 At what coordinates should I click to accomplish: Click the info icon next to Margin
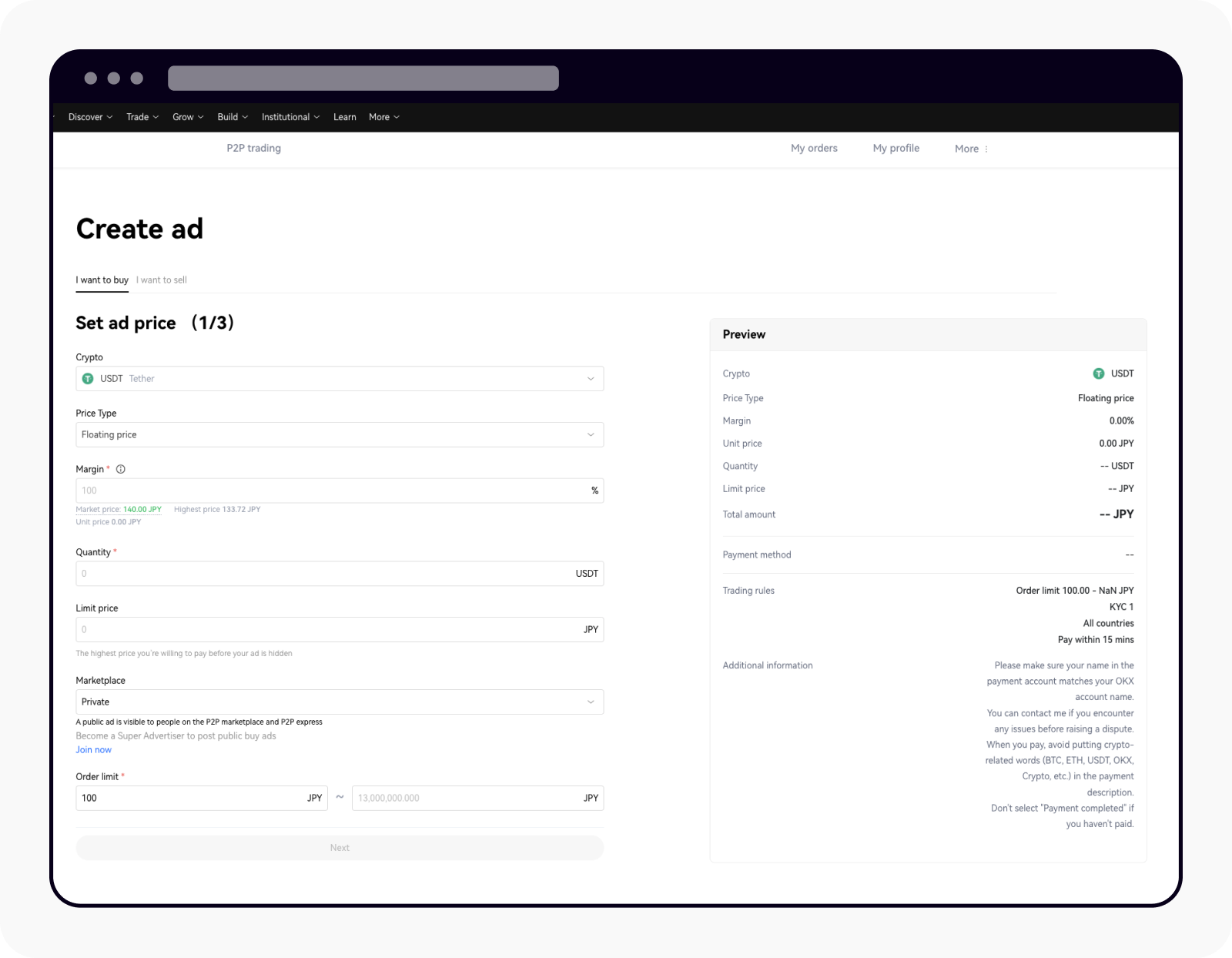click(121, 468)
